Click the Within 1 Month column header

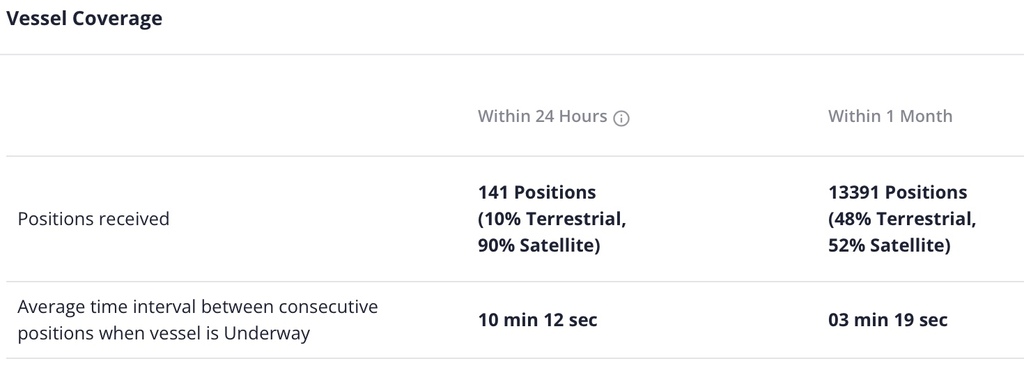pyautogui.click(x=890, y=116)
